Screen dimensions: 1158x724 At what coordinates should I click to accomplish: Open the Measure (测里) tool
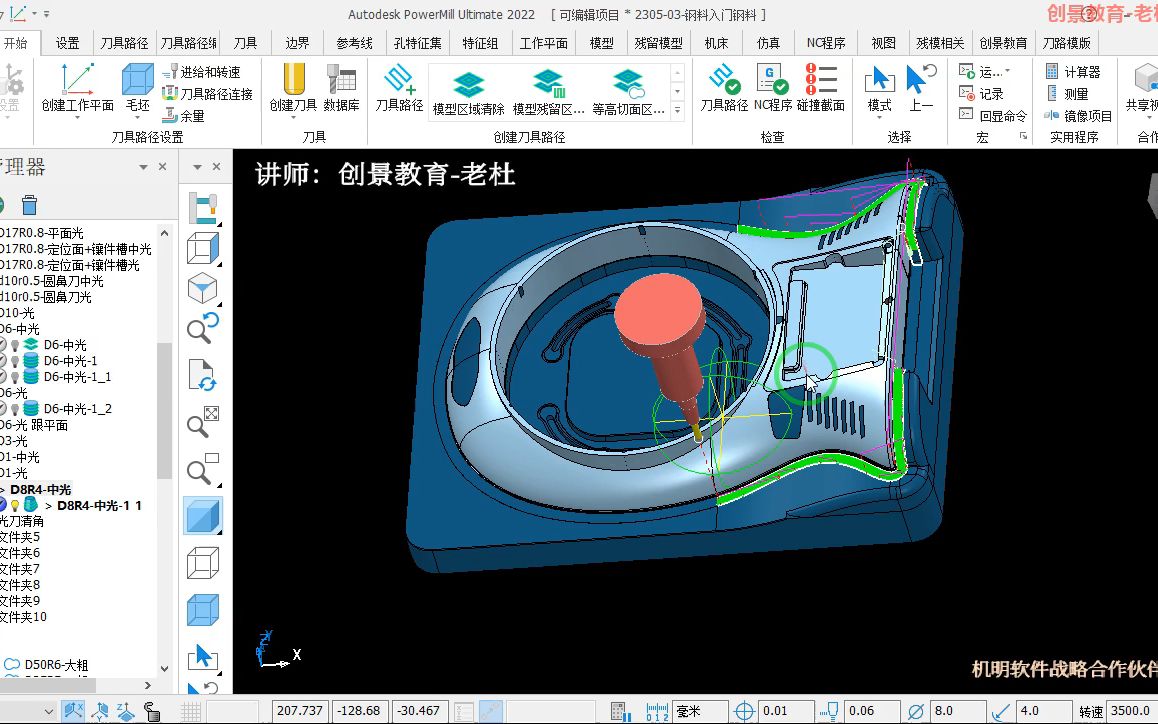click(x=1067, y=94)
